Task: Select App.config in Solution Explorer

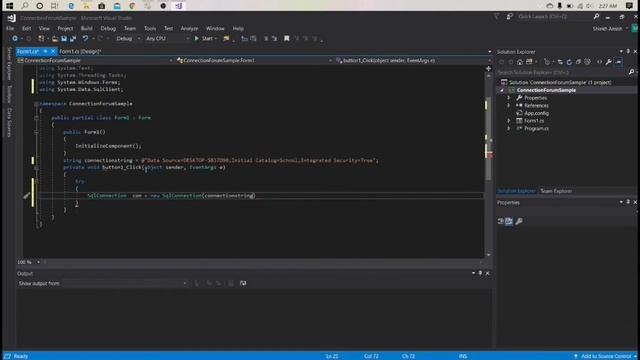Action: pyautogui.click(x=536, y=113)
